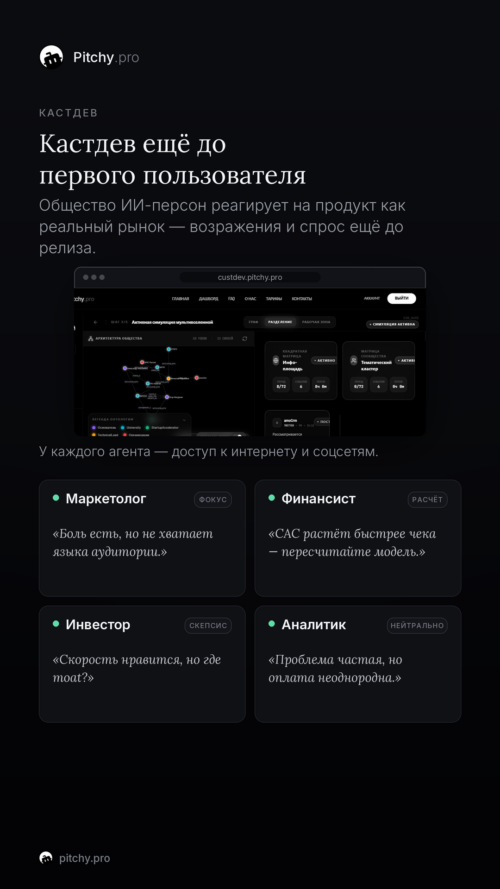Collapse the ЛЕГЕНДА ОНТОЛОГИИ chevron

coord(184,420)
